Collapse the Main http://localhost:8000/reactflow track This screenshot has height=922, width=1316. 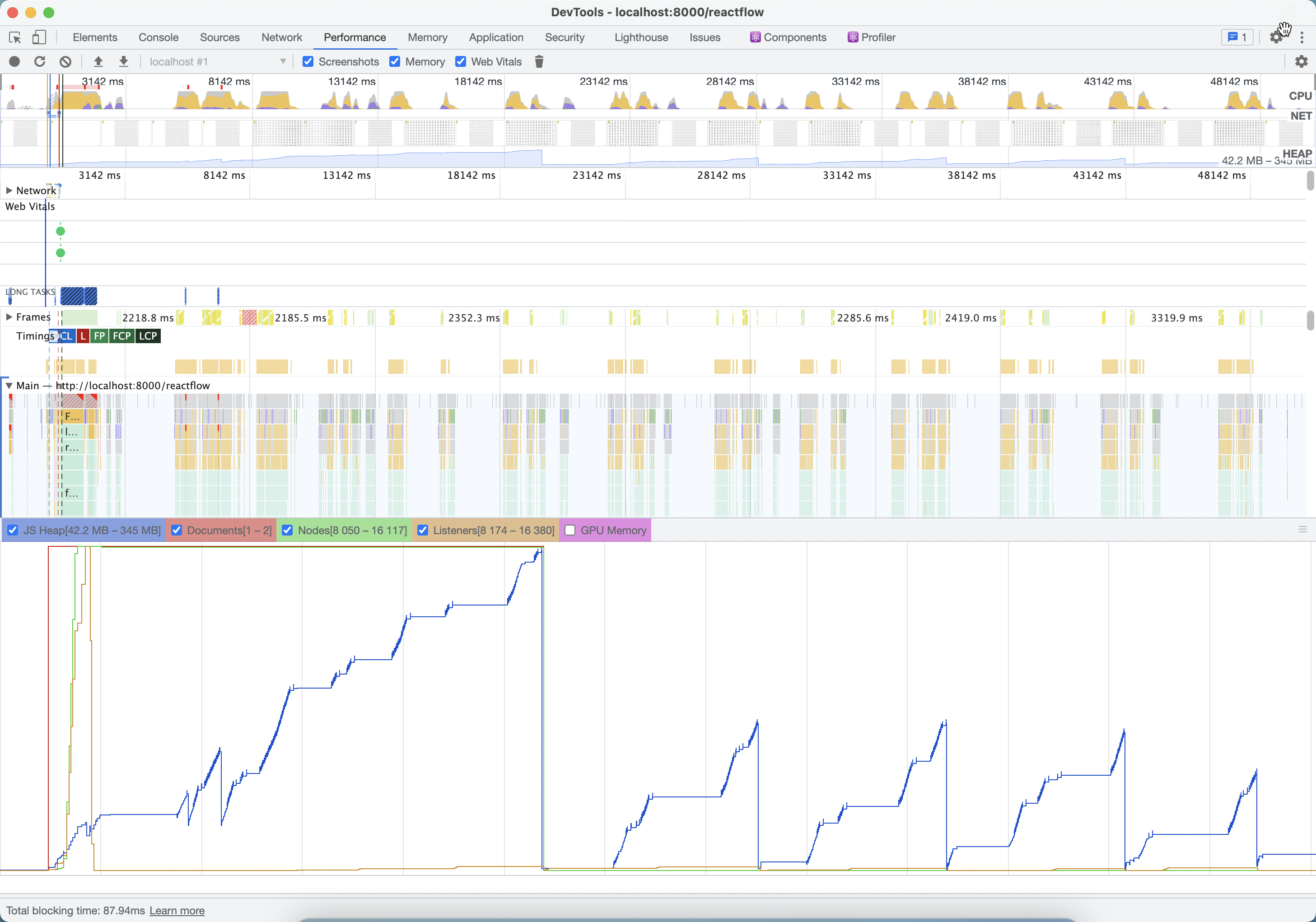(9, 386)
